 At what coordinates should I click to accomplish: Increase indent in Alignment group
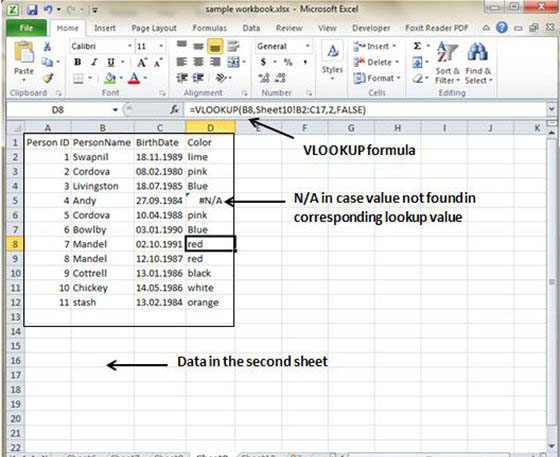[198, 78]
